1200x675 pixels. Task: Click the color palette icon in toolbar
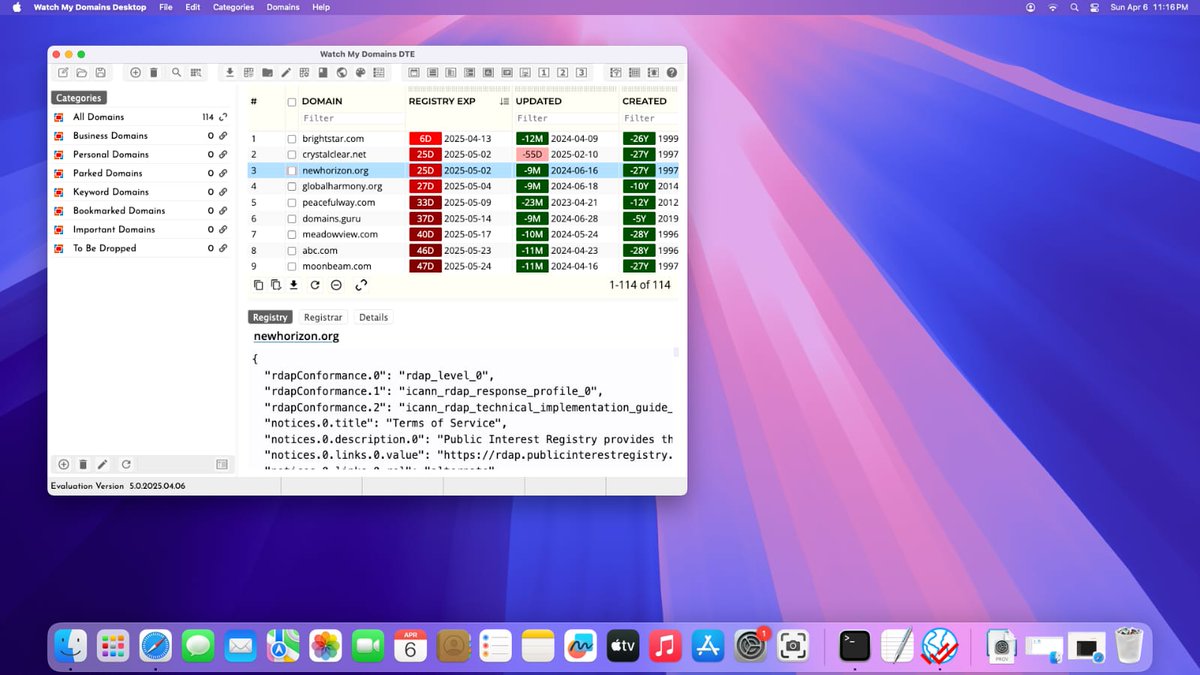(x=359, y=73)
